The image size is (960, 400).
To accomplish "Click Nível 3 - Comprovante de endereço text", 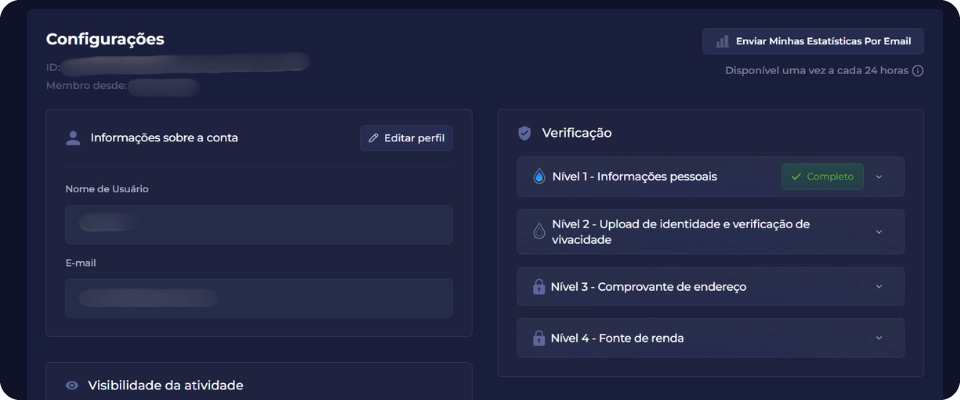I will coord(648,287).
